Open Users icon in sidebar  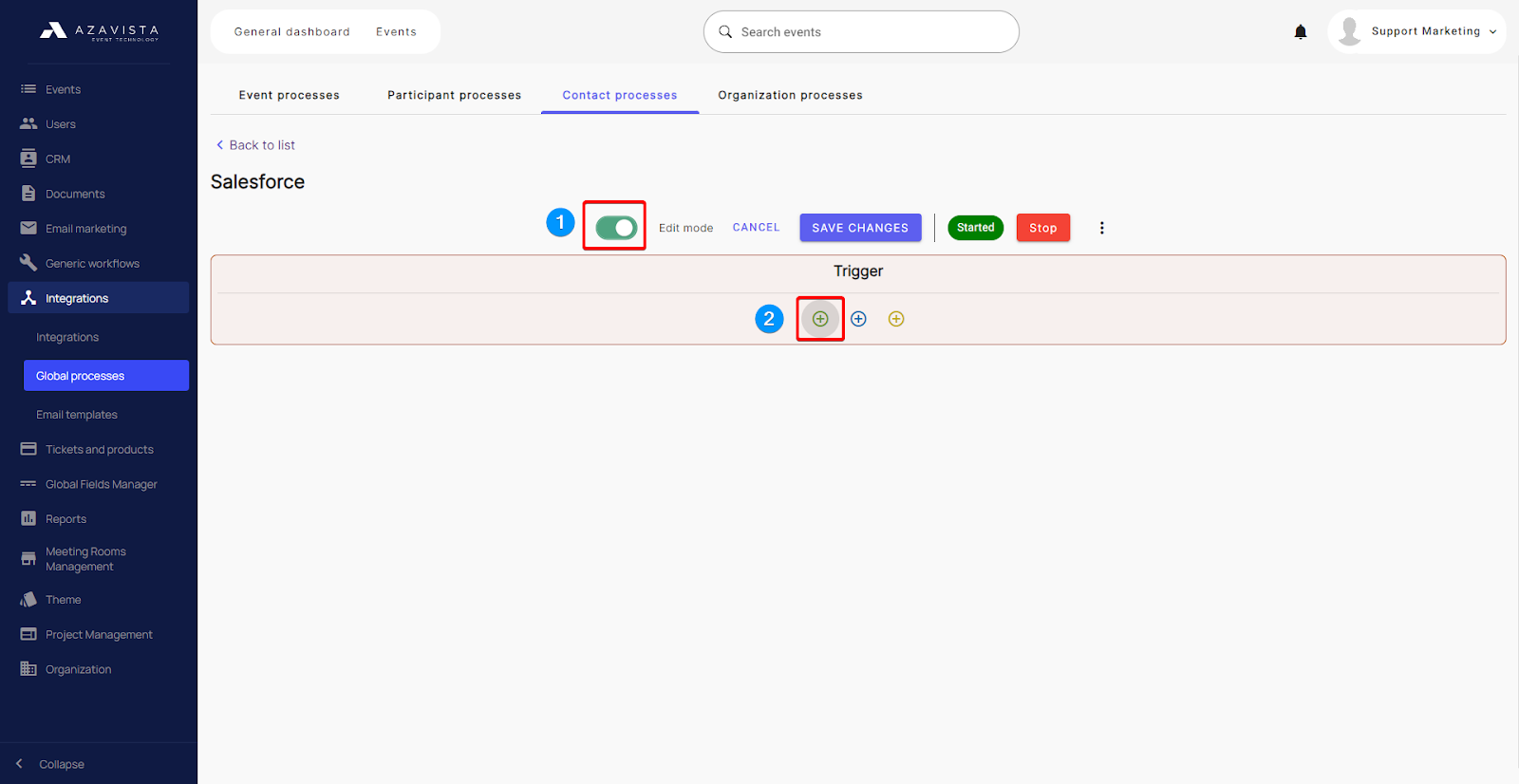[28, 123]
